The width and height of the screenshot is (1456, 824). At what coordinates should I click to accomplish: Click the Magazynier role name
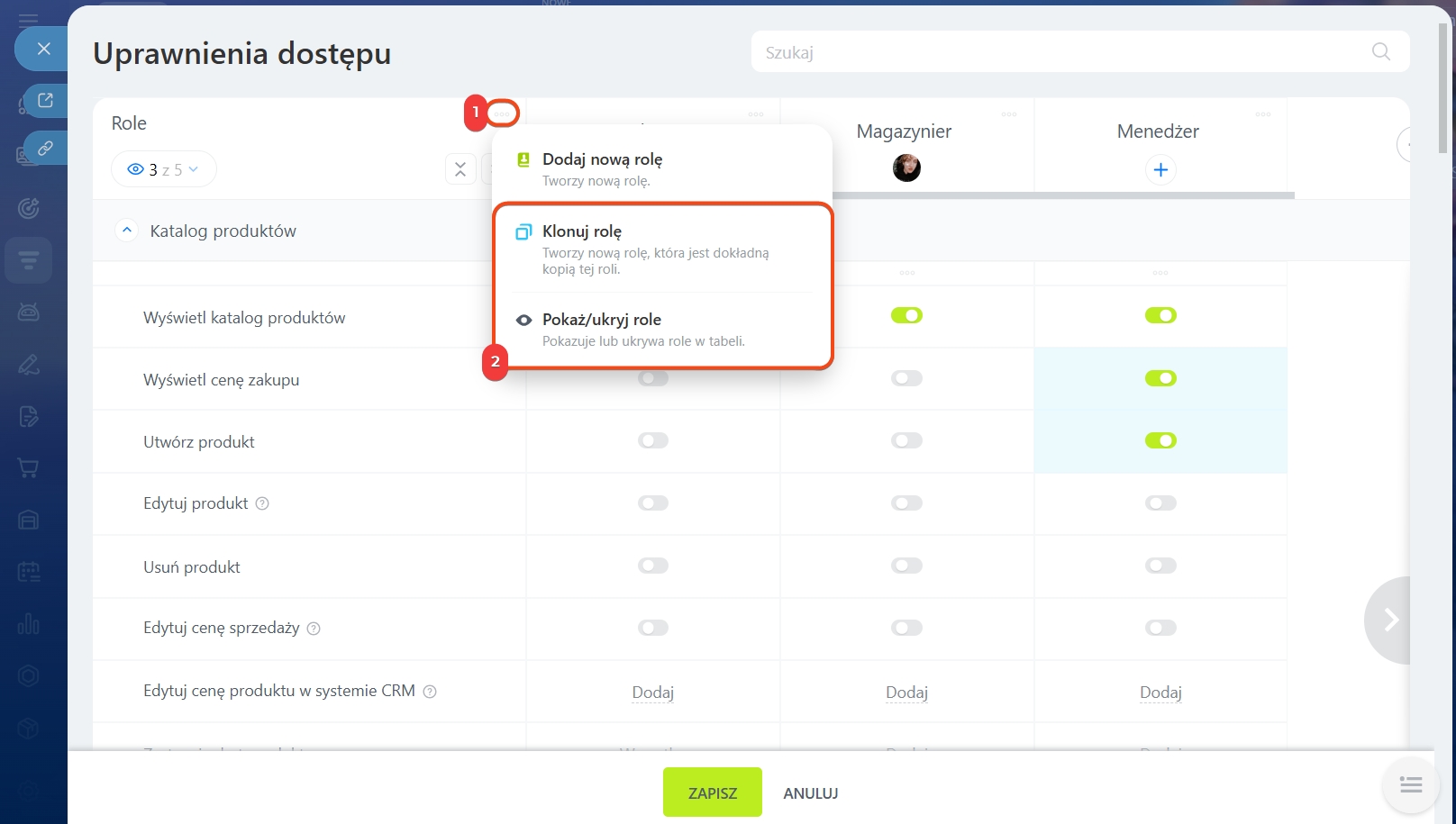904,131
